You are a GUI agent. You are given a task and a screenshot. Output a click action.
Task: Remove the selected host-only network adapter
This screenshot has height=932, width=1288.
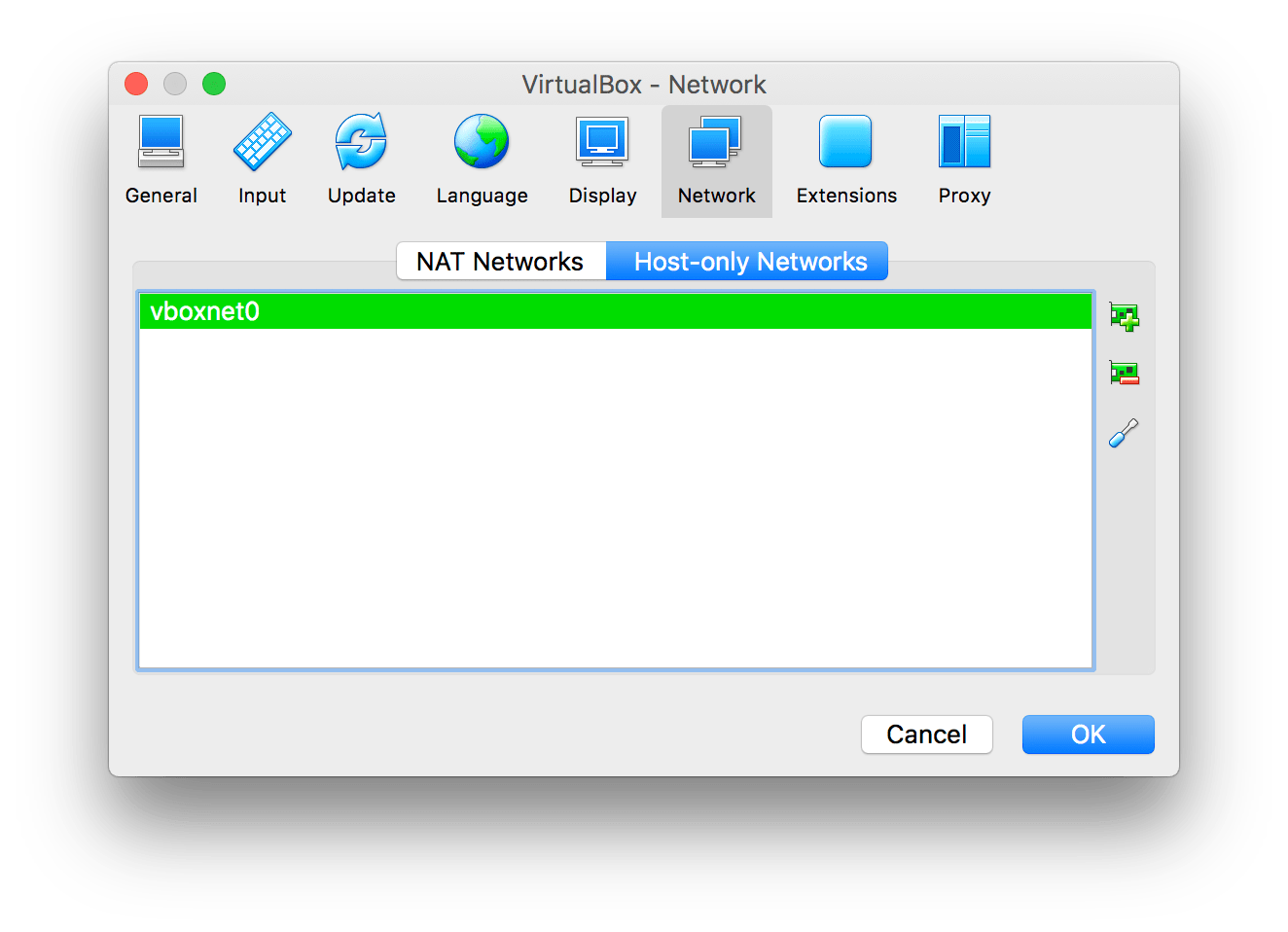[x=1124, y=373]
